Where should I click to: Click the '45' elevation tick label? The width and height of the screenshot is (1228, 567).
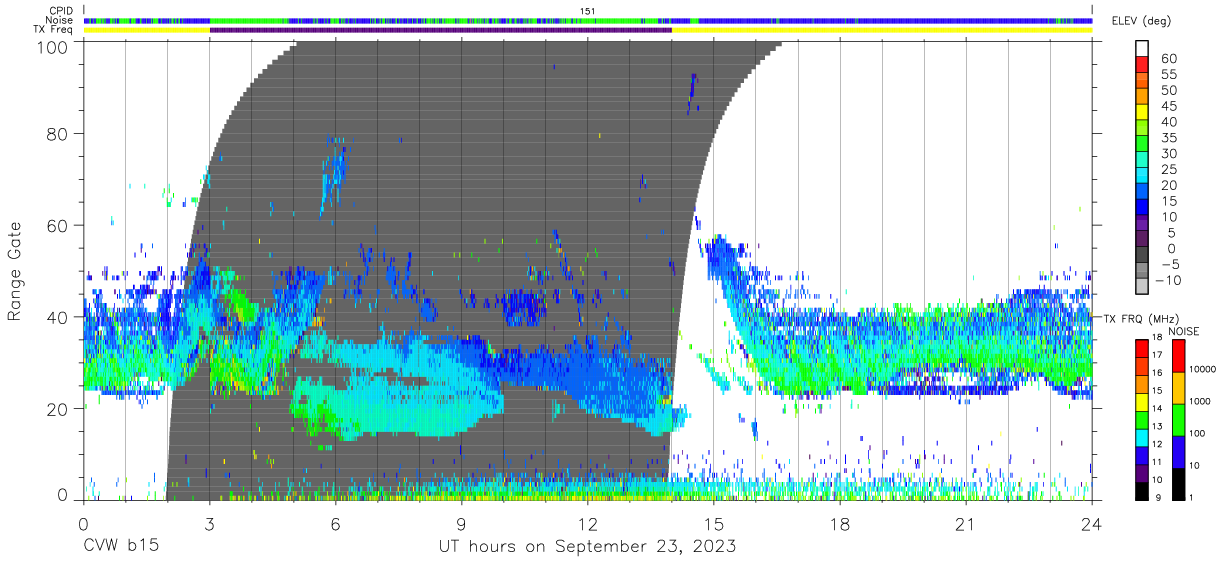tap(1171, 106)
